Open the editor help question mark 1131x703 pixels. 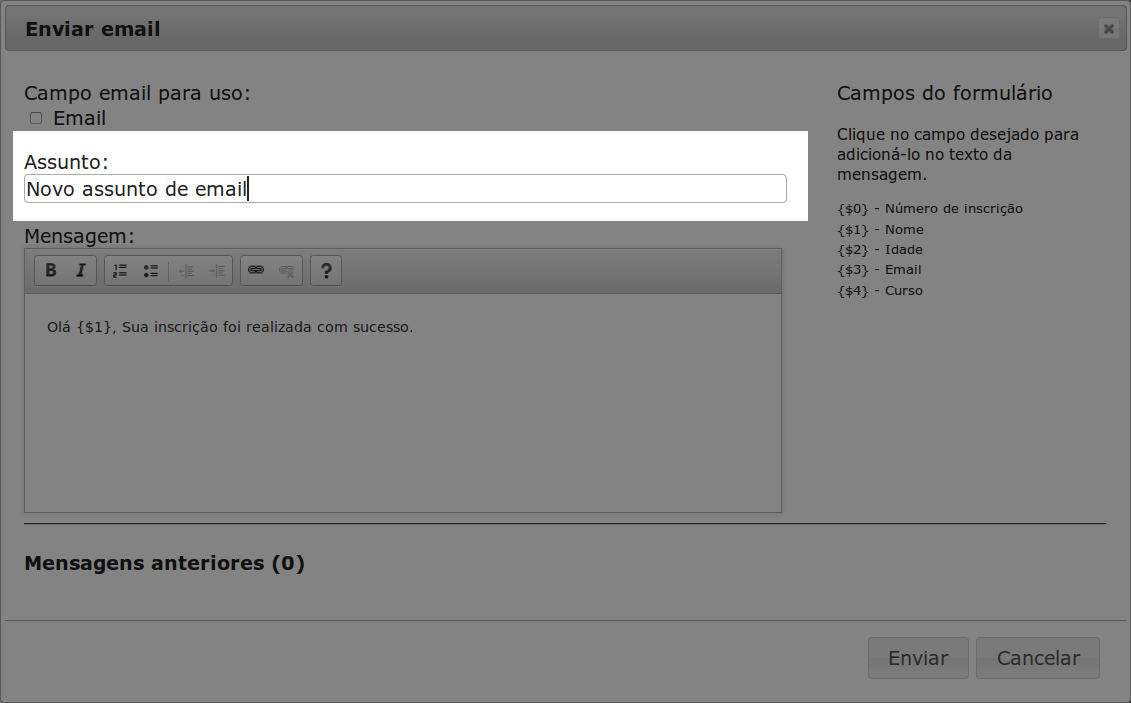[326, 271]
